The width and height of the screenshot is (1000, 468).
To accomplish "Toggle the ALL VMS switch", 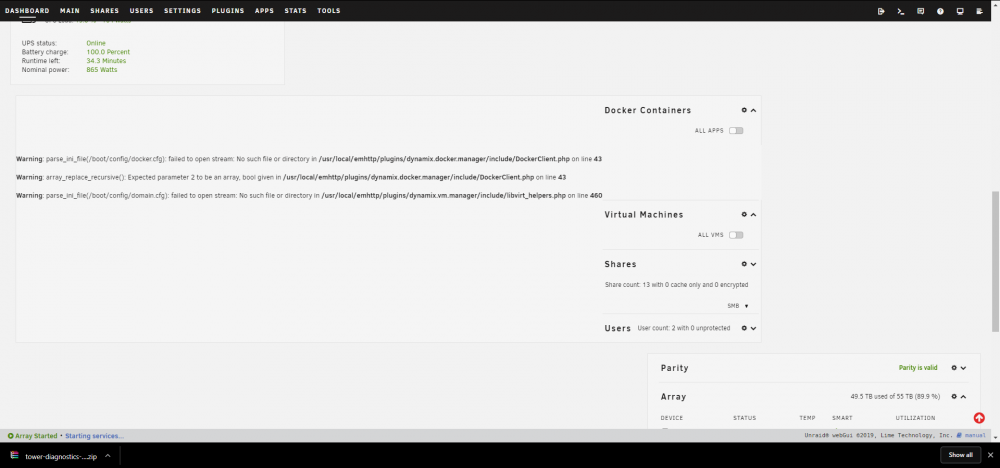I will coord(736,235).
